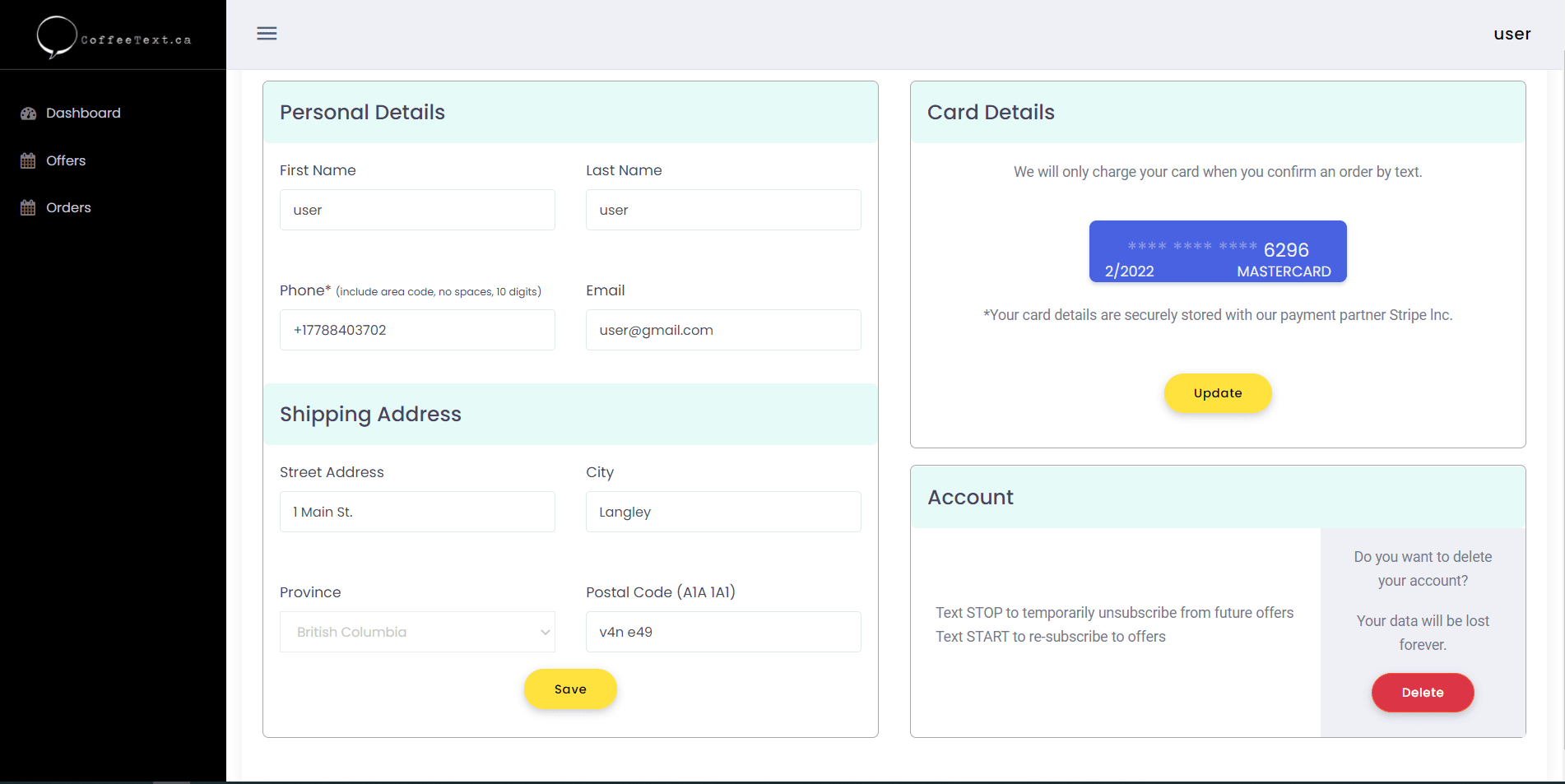This screenshot has width=1565, height=784.
Task: Click into the Last Name field
Action: coord(722,210)
